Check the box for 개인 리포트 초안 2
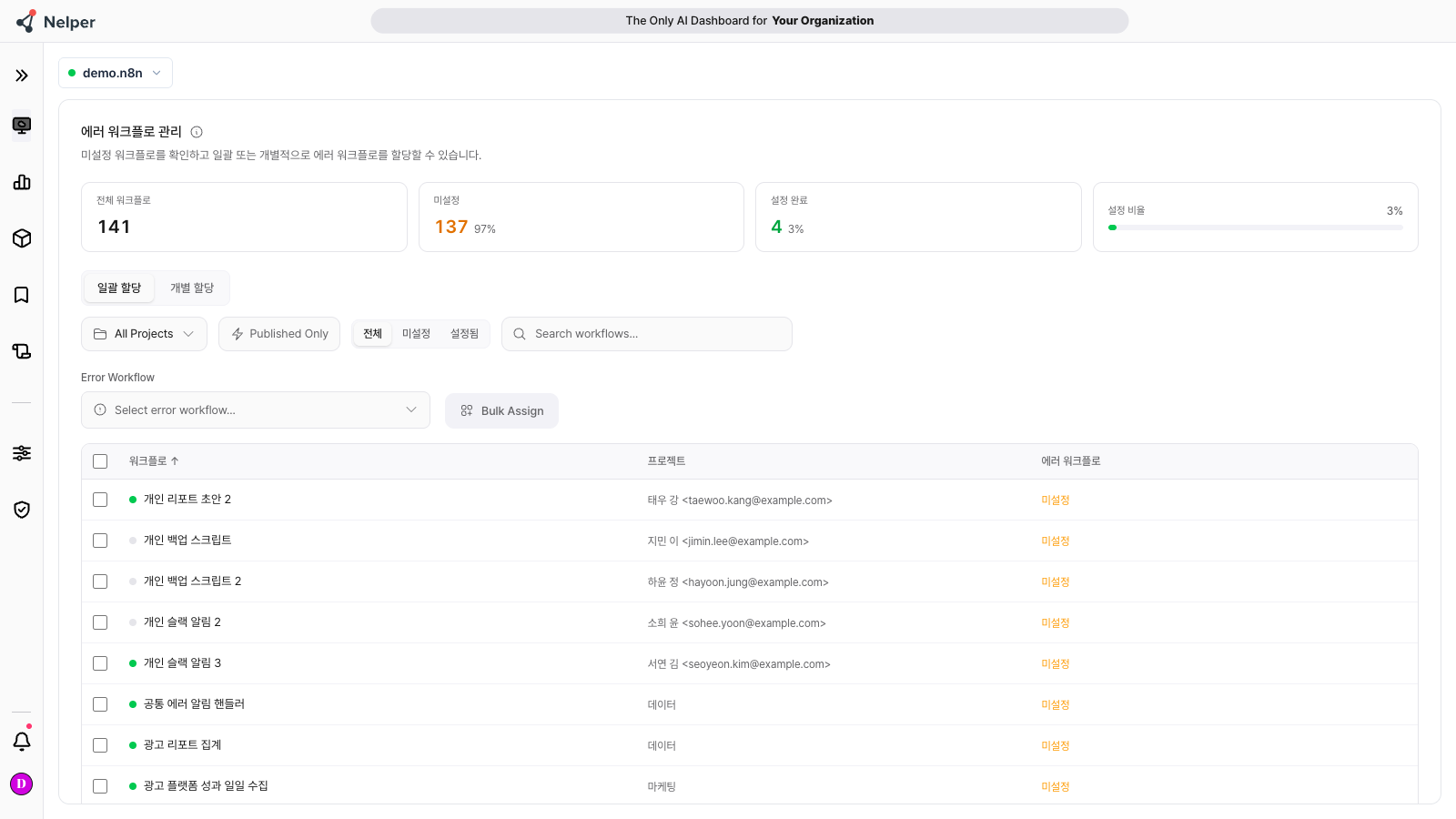 click(100, 500)
